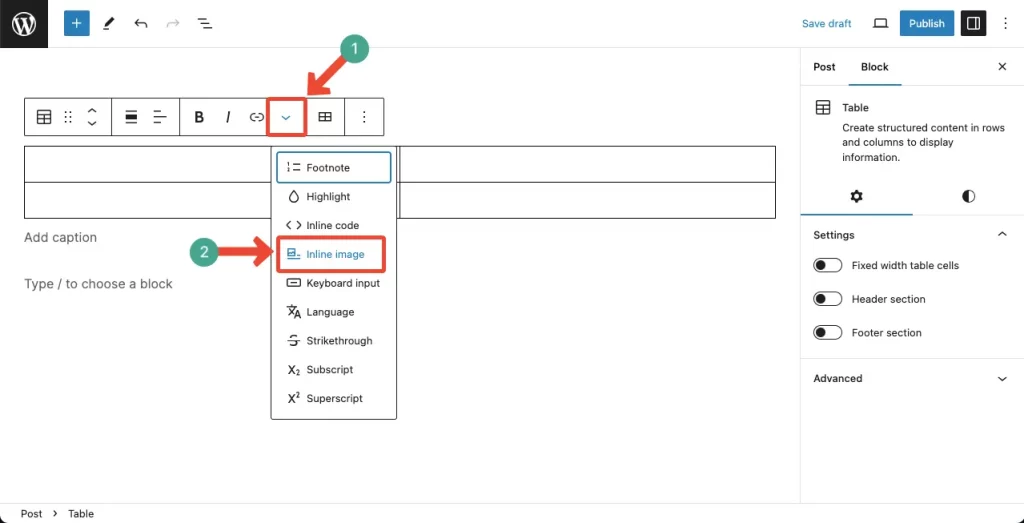Turn on the Header section toggle

point(827,299)
